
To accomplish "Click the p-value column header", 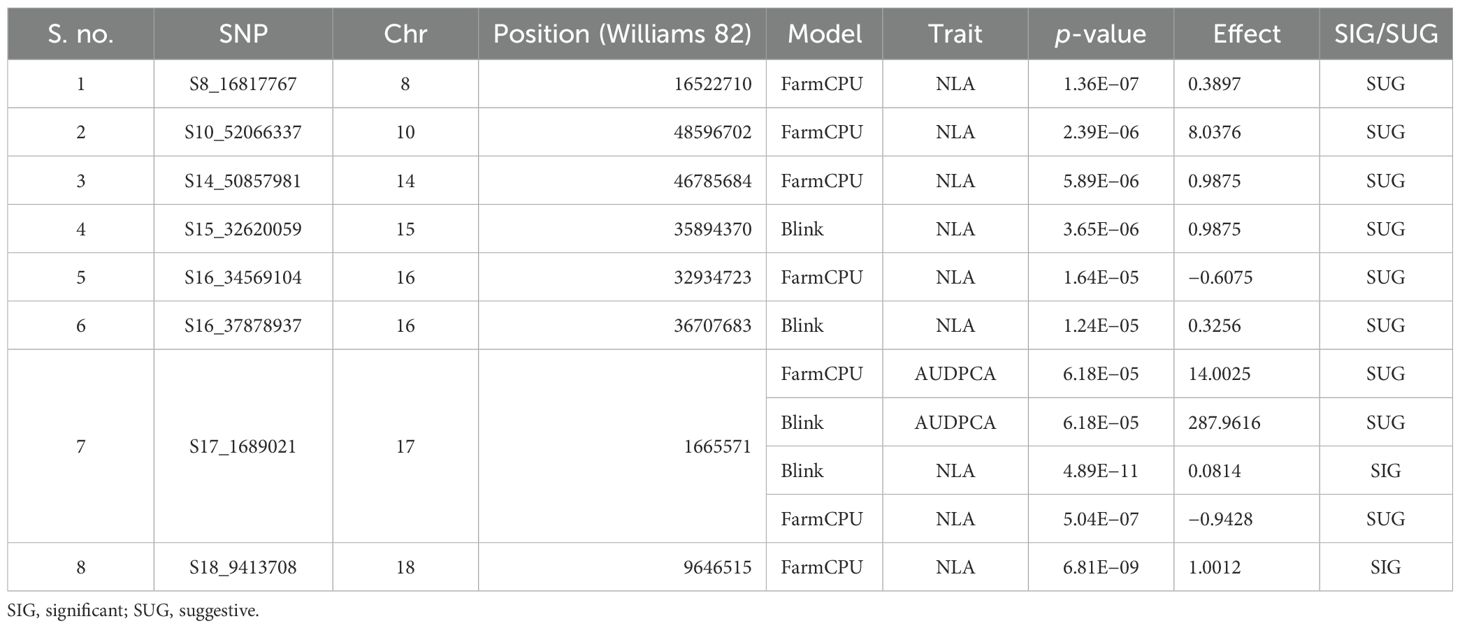I will [1101, 35].
